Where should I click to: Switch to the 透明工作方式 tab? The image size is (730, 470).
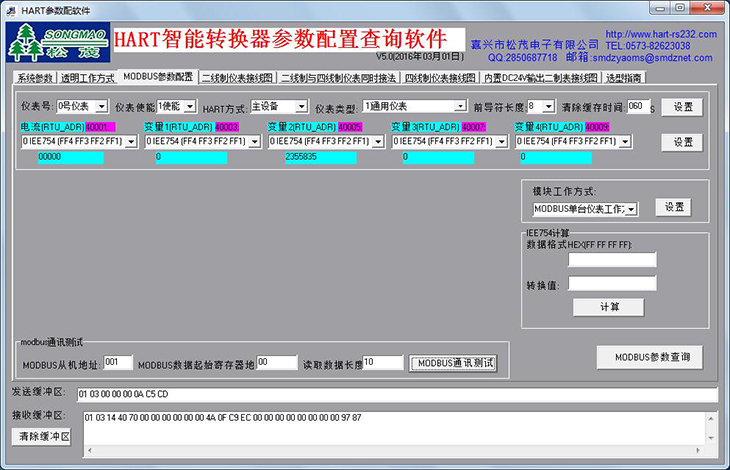(87, 77)
